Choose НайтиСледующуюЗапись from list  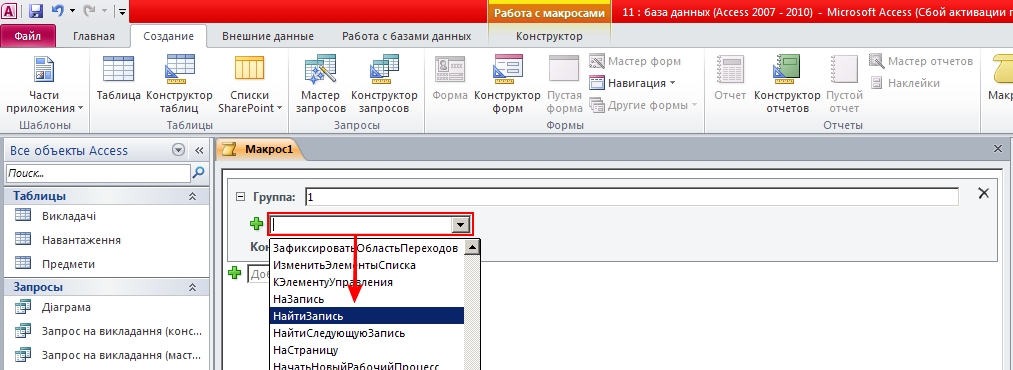(x=366, y=333)
